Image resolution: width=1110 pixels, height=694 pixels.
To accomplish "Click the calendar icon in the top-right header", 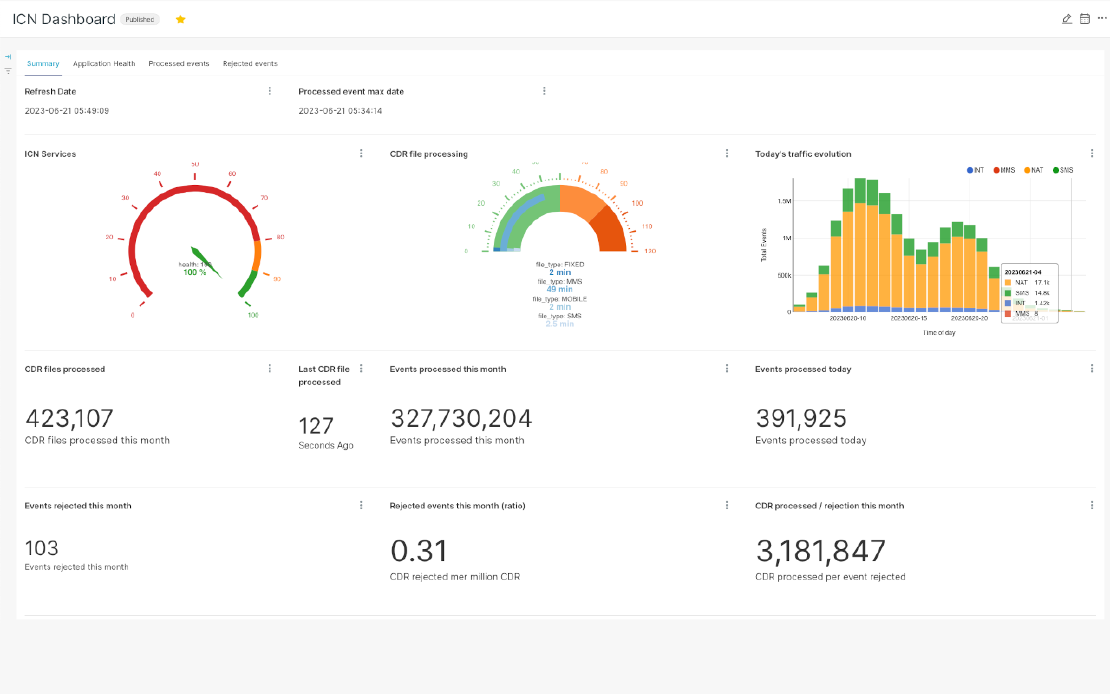I will click(1085, 19).
